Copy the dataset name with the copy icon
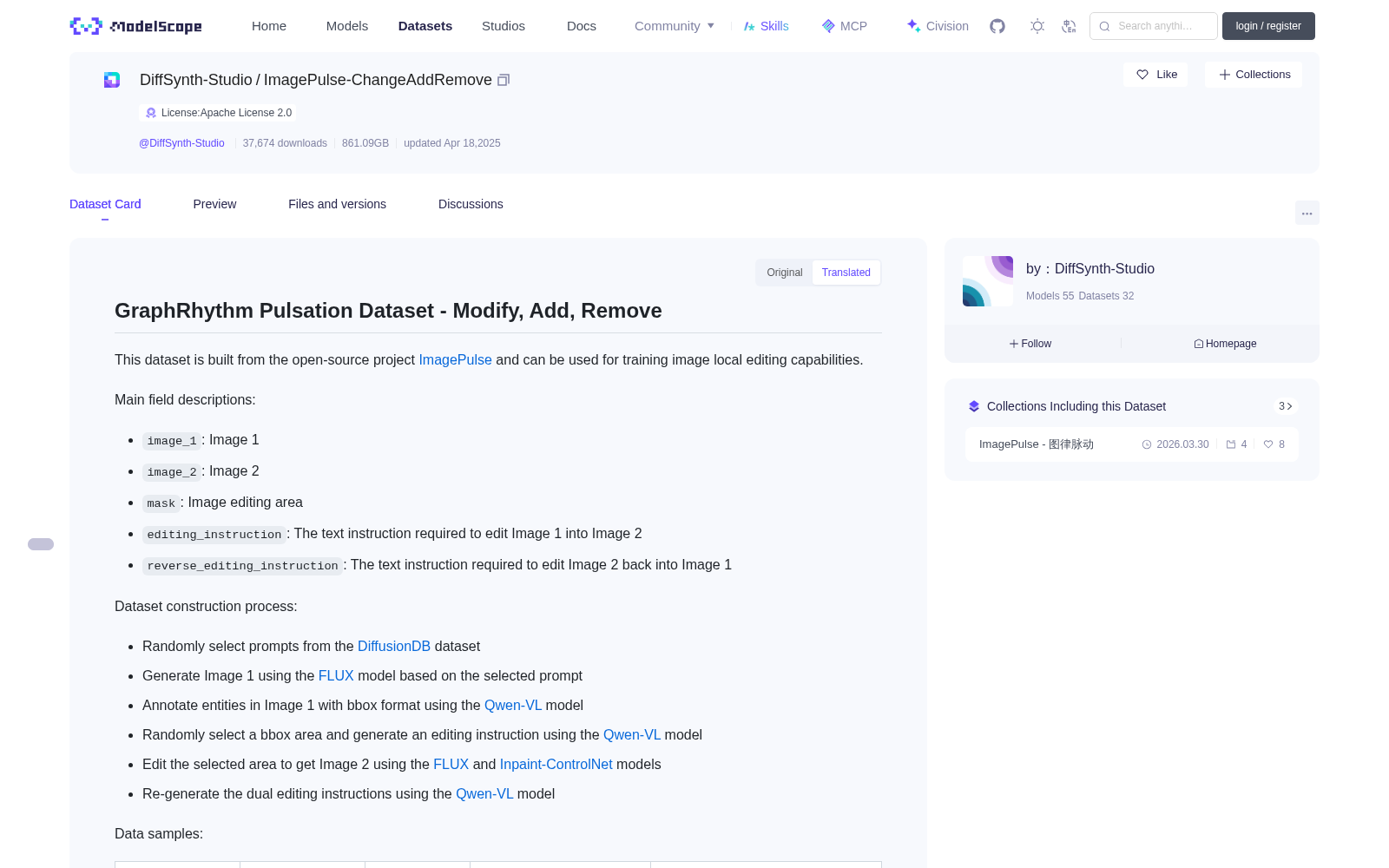 503,80
